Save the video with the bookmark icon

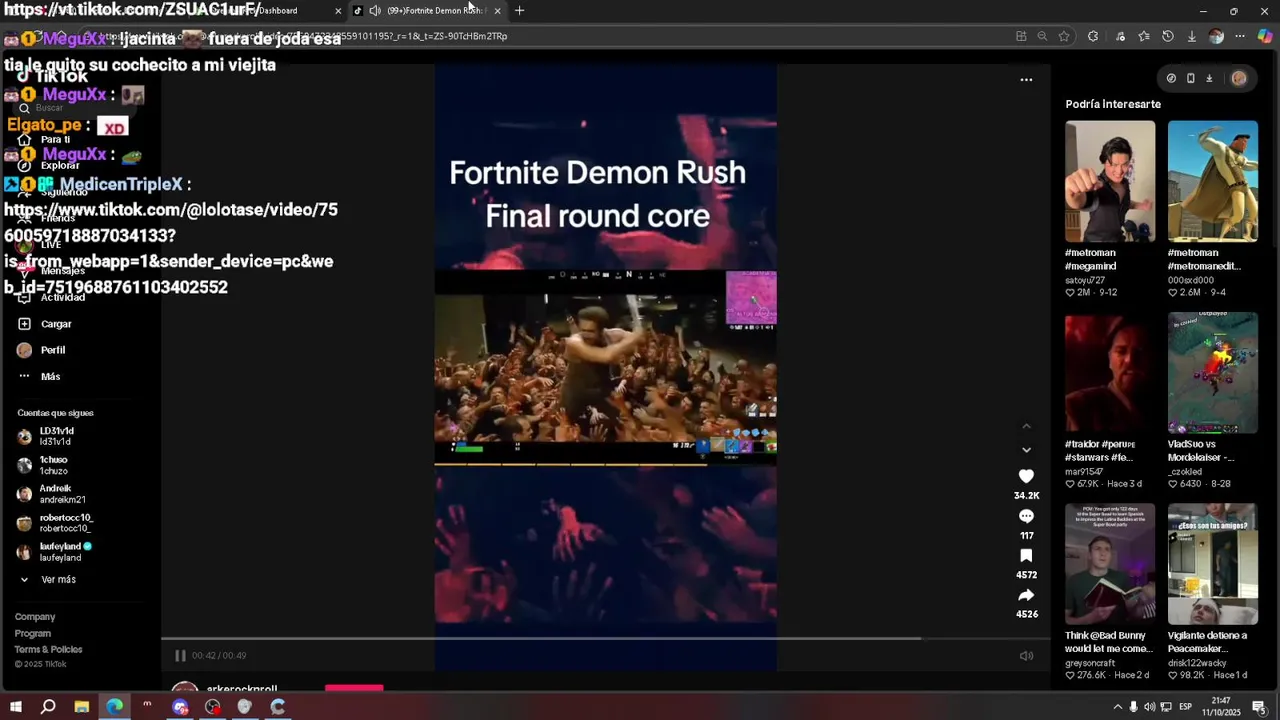pyautogui.click(x=1026, y=556)
